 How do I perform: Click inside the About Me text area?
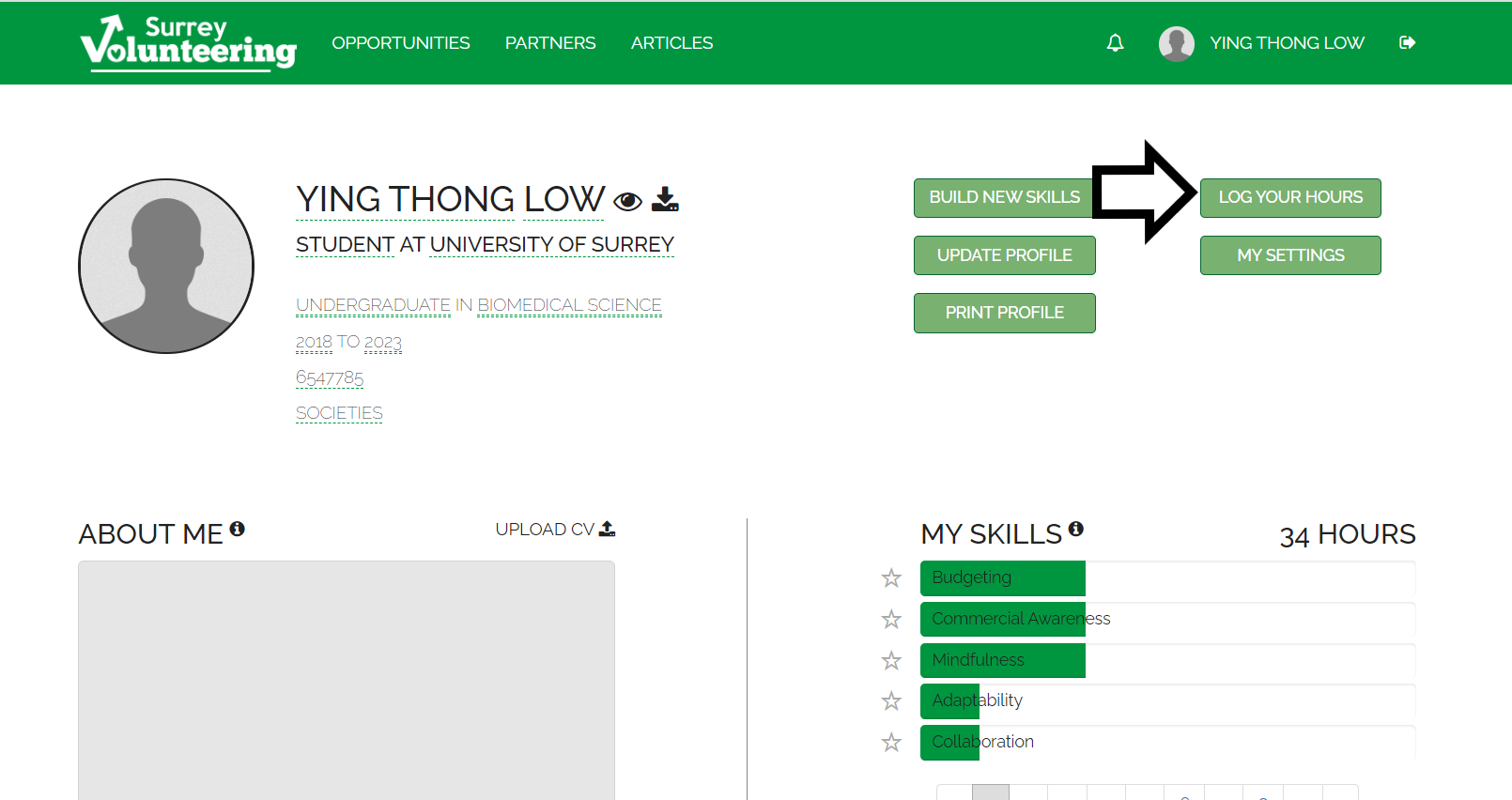tap(347, 681)
